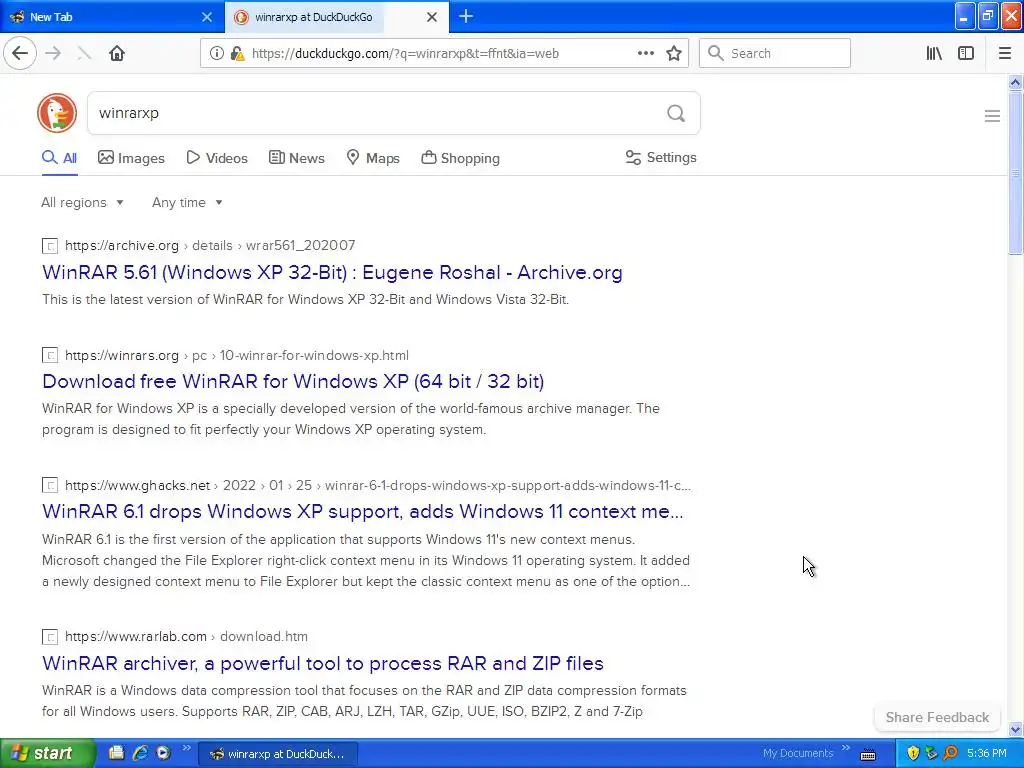Close the winrarxp at DuckDuckGo tab
Image resolution: width=1024 pixels, height=768 pixels.
432,17
